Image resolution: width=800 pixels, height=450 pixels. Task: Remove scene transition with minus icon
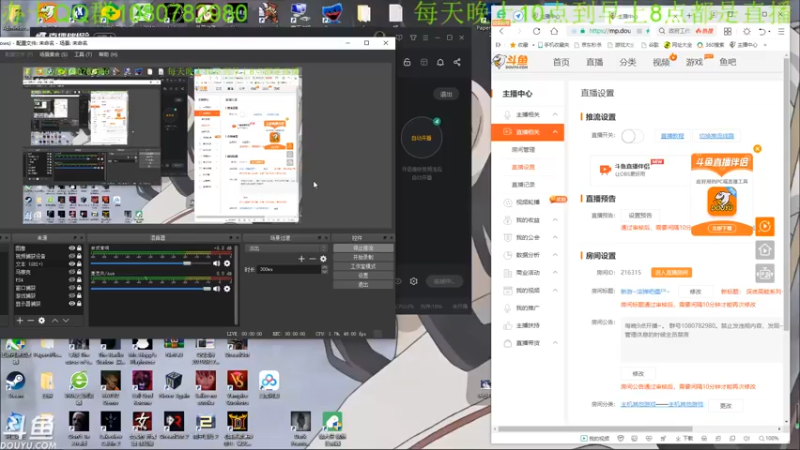312,259
